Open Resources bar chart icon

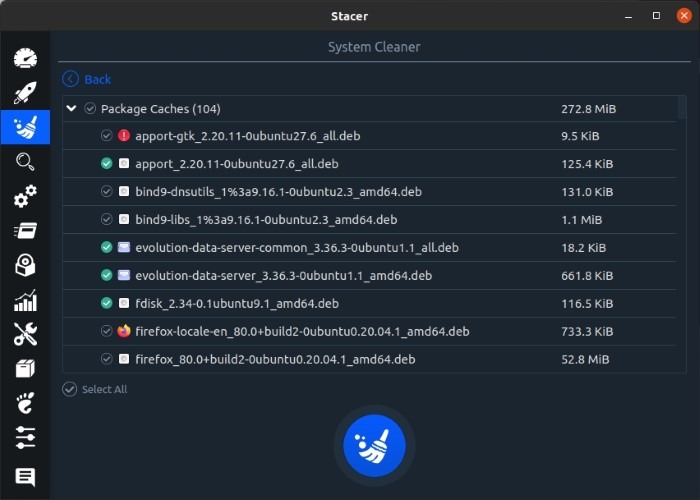[x=25, y=300]
